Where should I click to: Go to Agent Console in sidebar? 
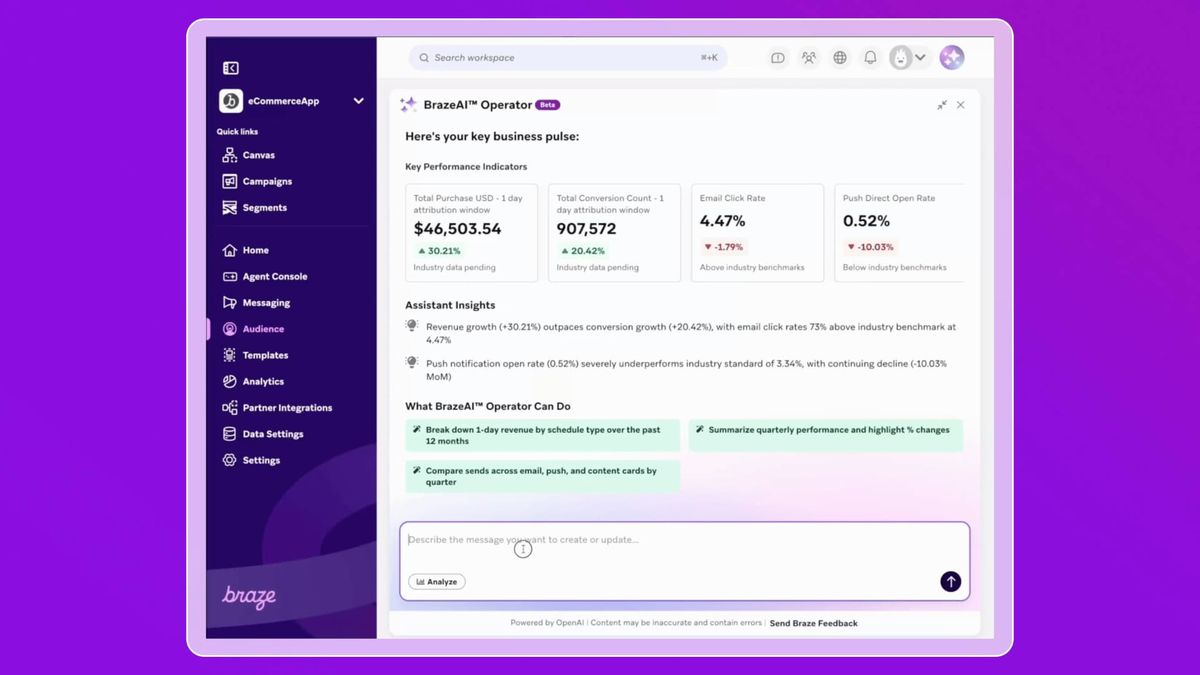[274, 276]
